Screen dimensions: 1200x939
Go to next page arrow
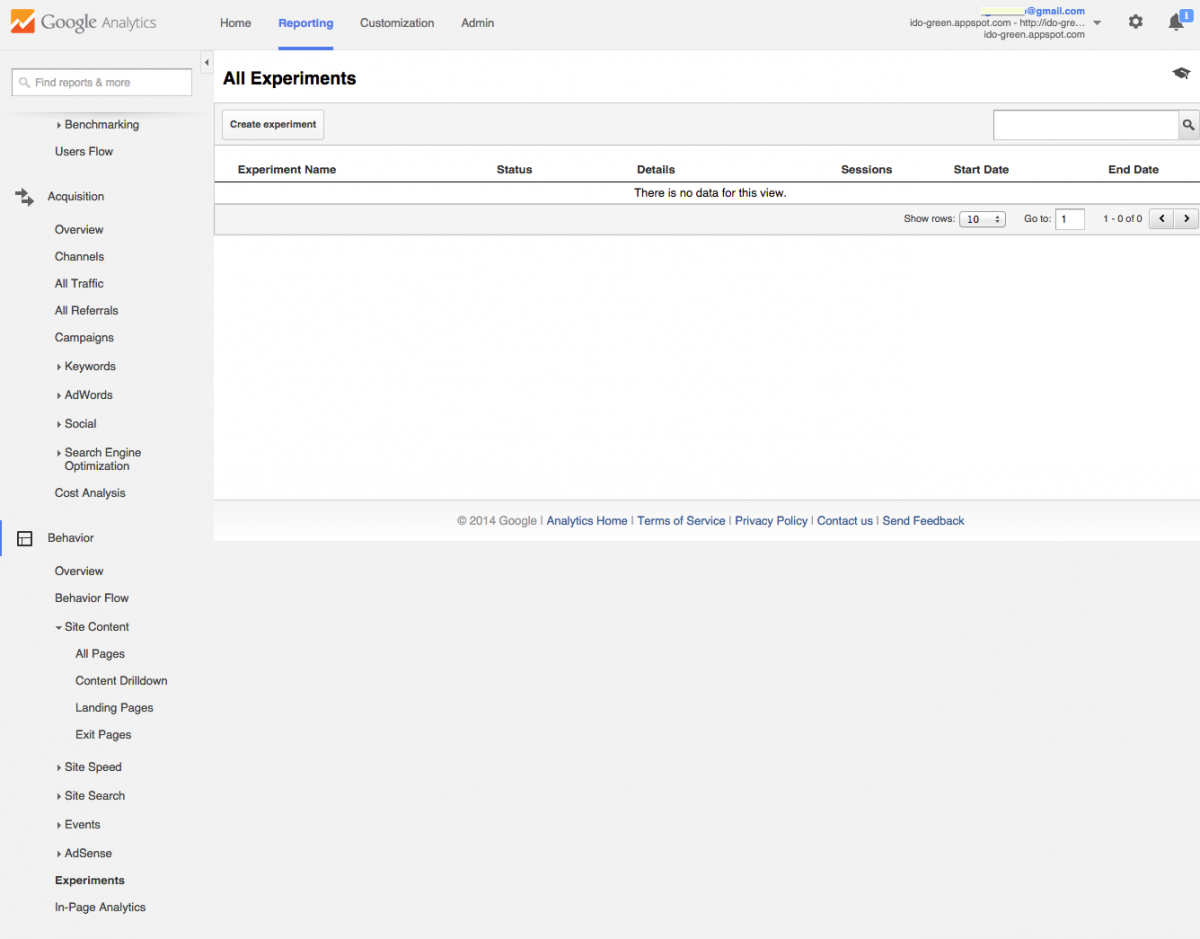tap(1186, 219)
